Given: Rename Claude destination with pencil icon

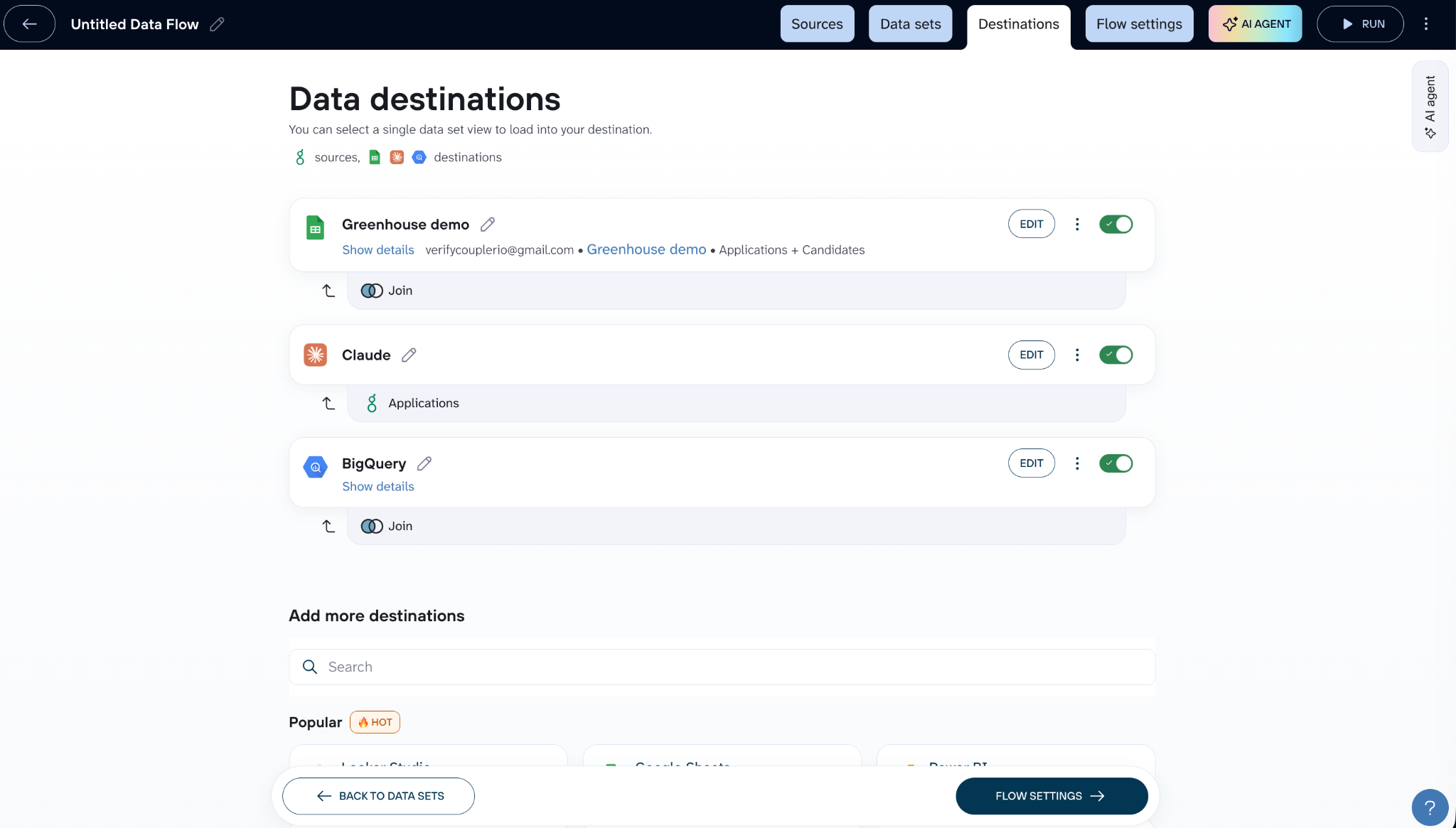Looking at the screenshot, I should (x=409, y=355).
